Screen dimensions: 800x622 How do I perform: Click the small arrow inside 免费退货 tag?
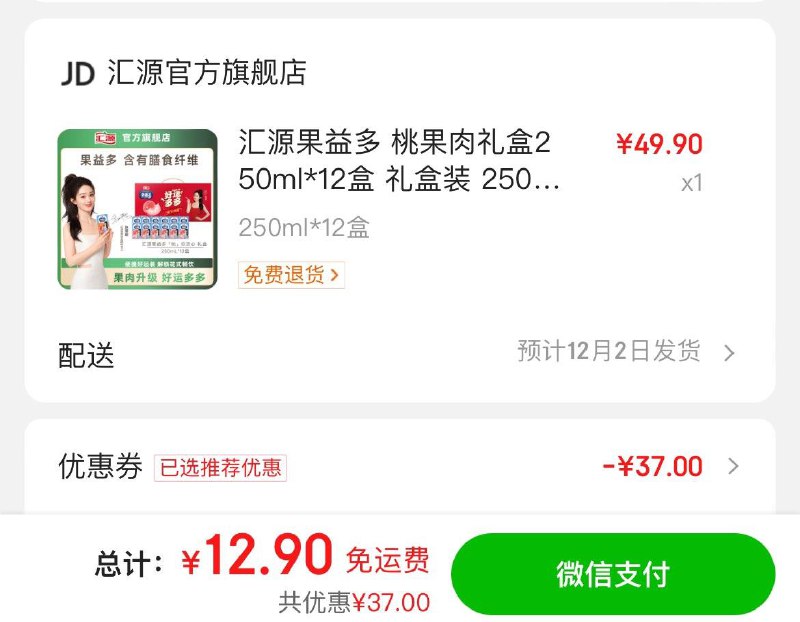[334, 276]
